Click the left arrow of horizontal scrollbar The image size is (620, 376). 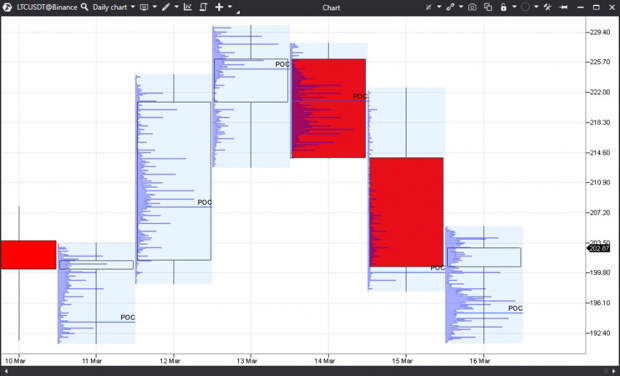pos(5,371)
